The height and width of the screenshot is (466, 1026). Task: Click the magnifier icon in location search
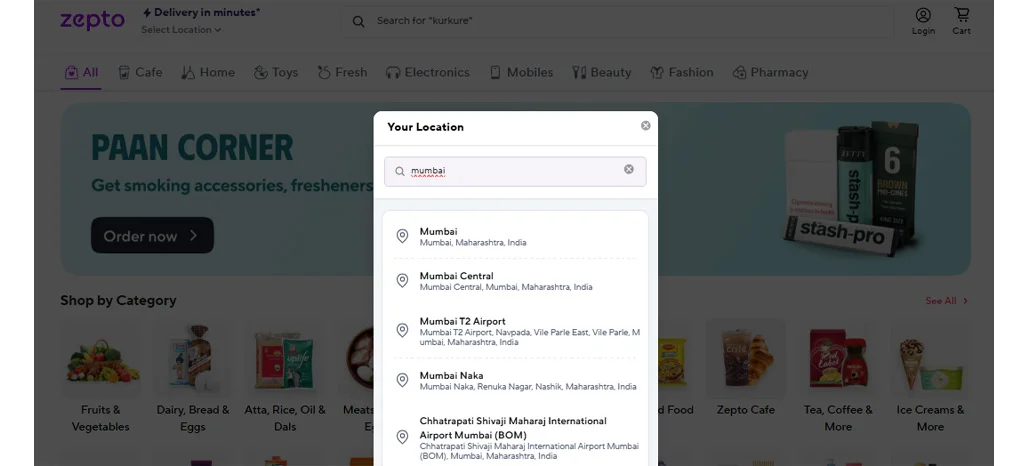pyautogui.click(x=400, y=171)
